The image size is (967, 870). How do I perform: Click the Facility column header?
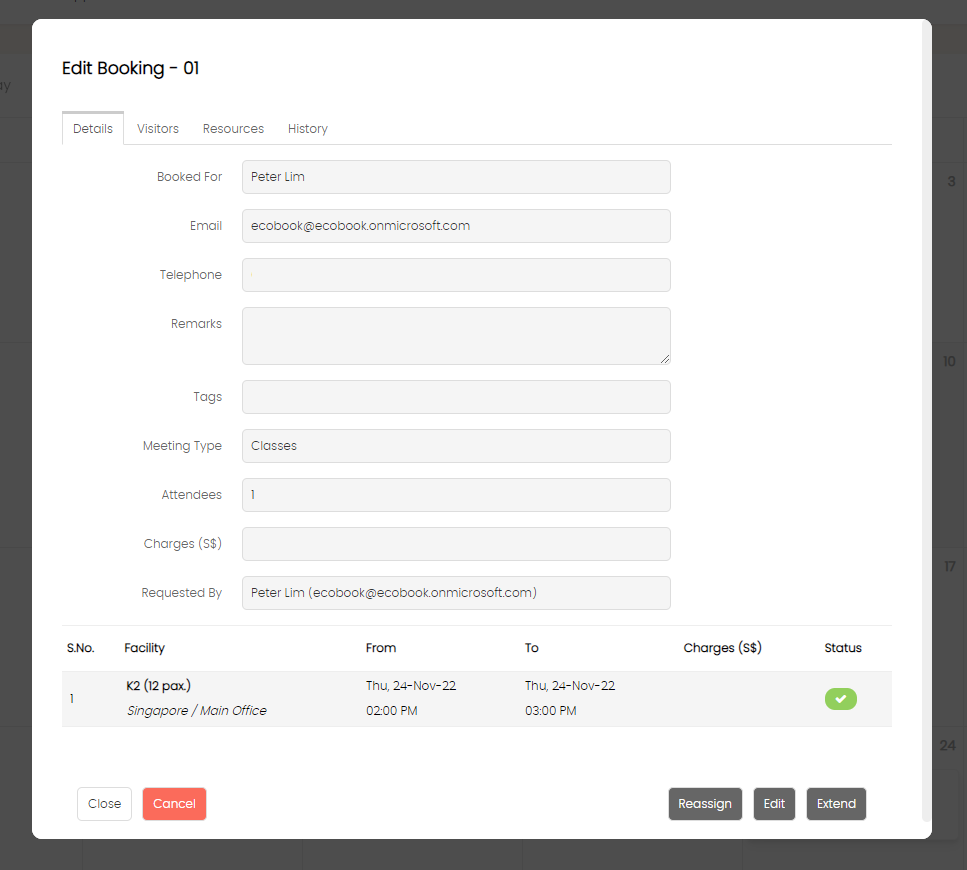point(144,647)
